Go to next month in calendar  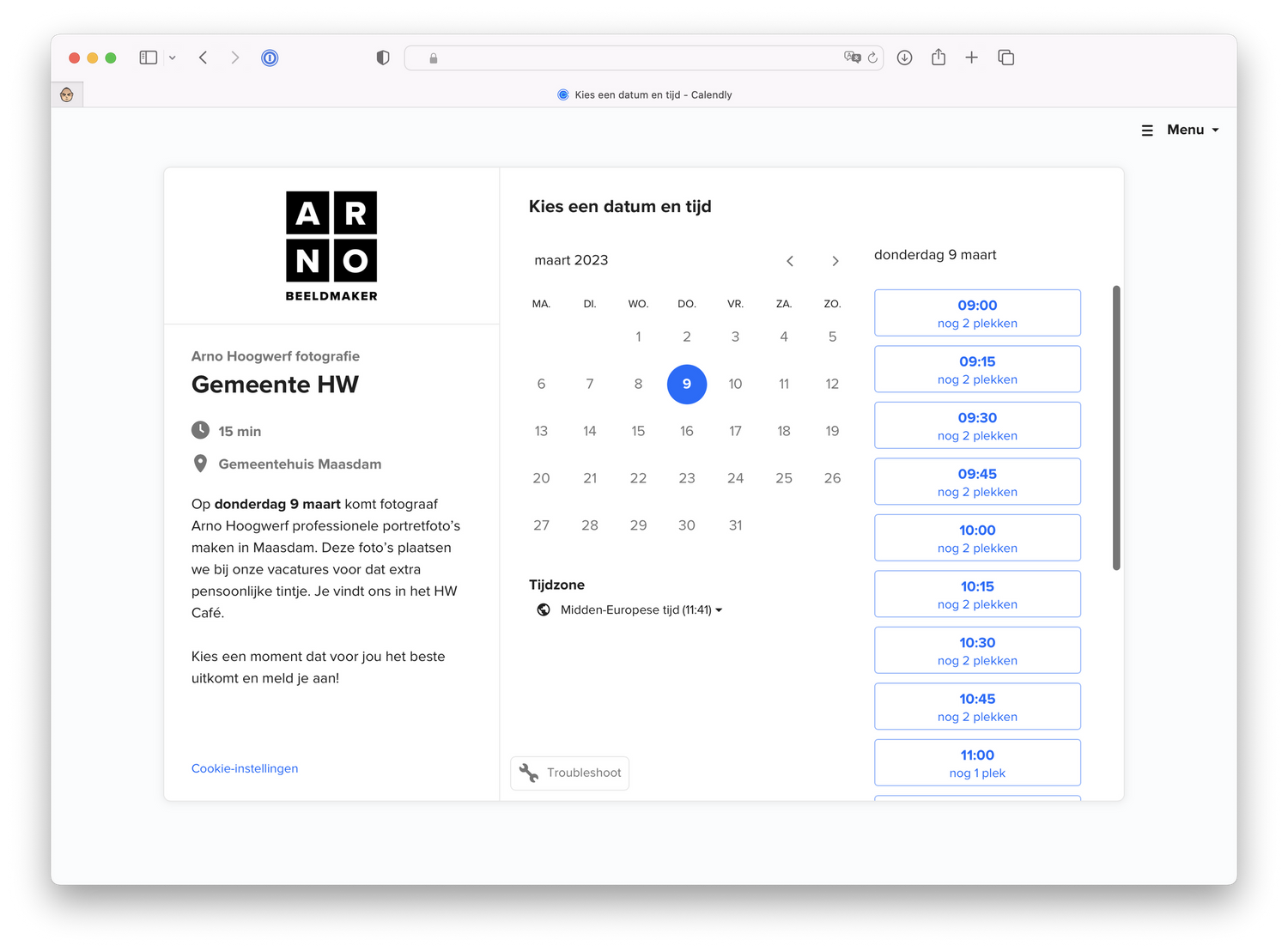(835, 261)
